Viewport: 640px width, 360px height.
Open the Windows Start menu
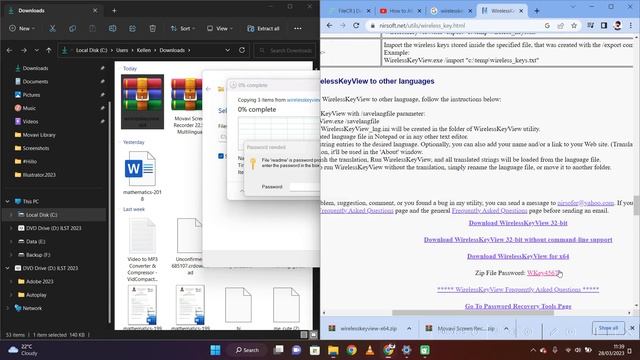[215, 350]
